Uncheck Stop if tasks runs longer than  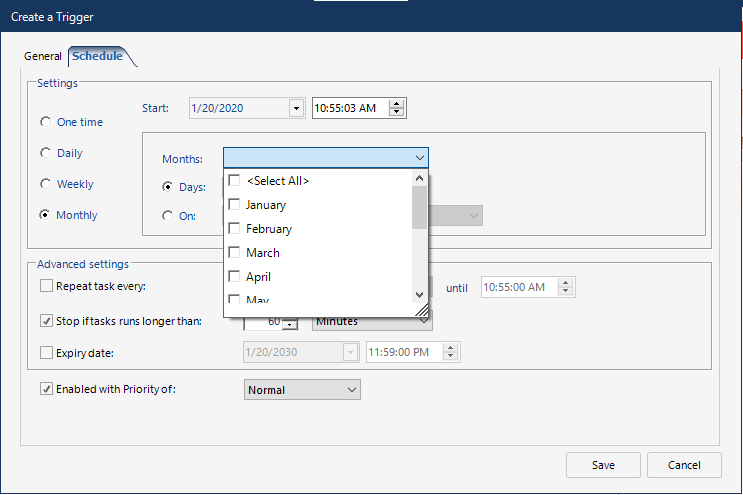47,321
